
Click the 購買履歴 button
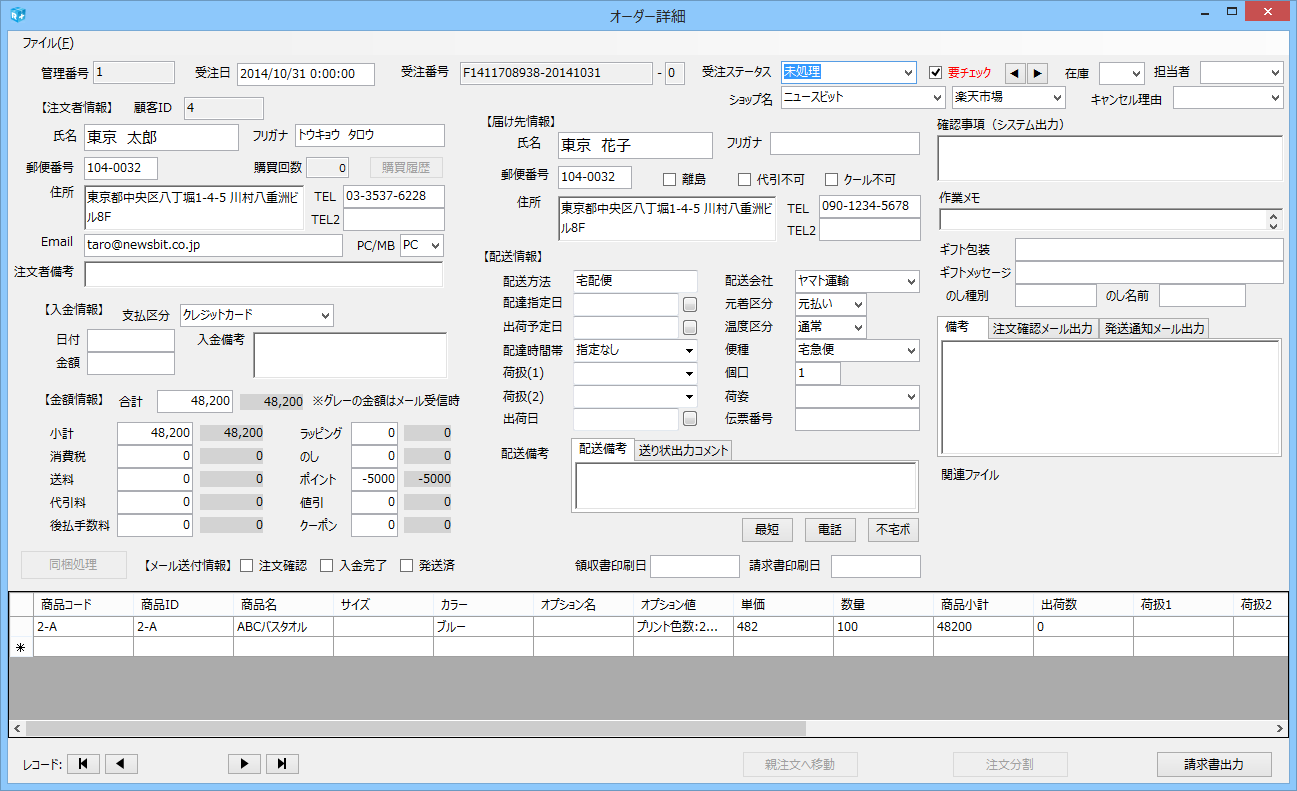[406, 167]
